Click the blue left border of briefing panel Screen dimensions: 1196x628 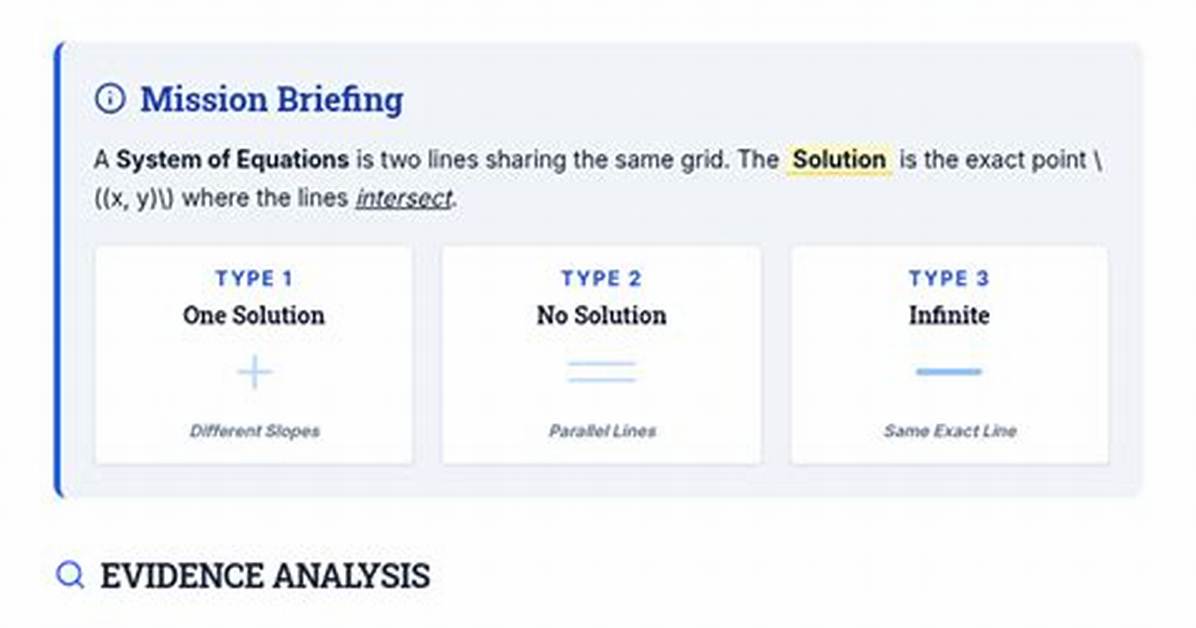tap(58, 269)
